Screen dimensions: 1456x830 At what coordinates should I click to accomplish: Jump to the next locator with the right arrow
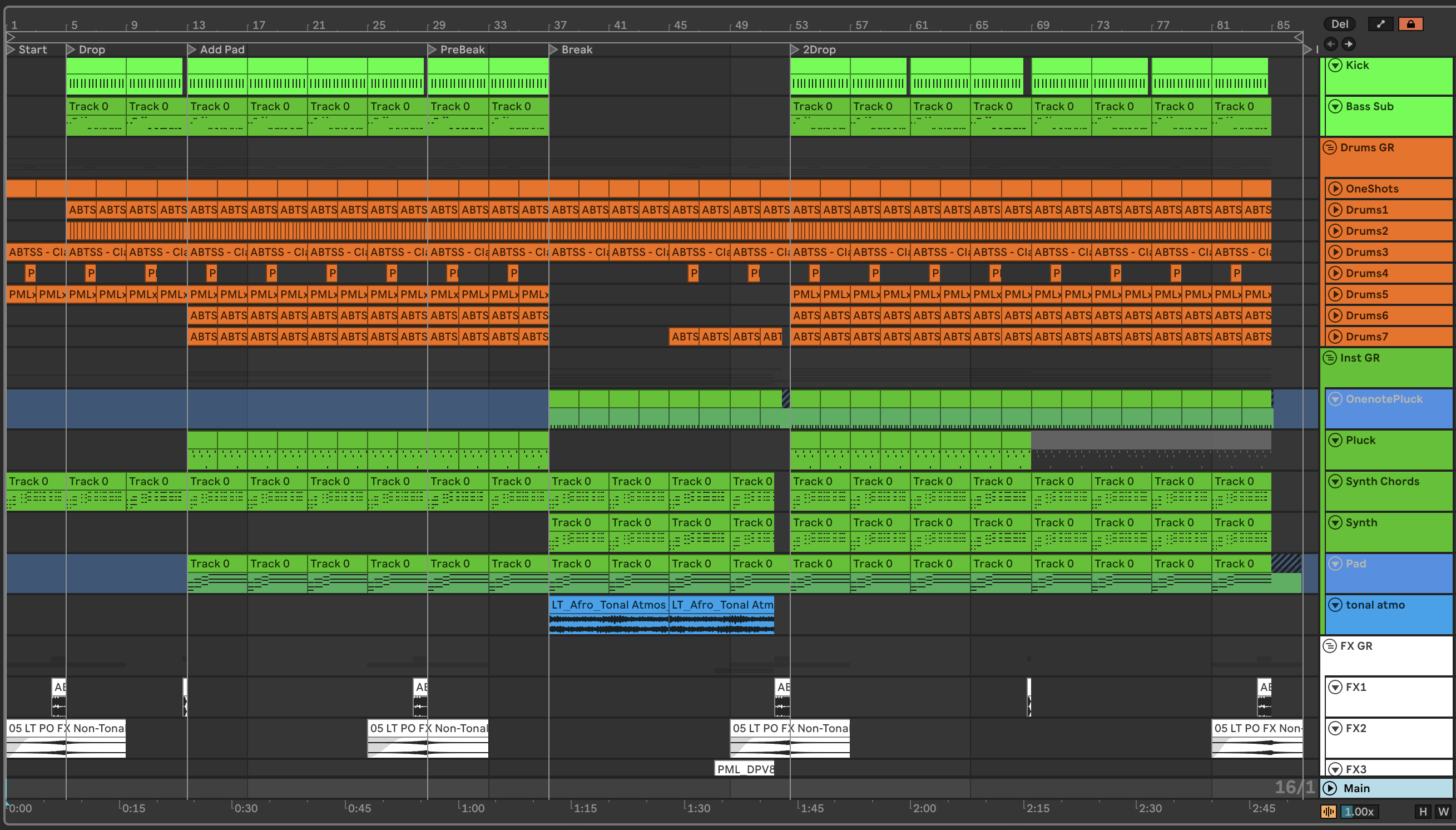tap(1348, 44)
